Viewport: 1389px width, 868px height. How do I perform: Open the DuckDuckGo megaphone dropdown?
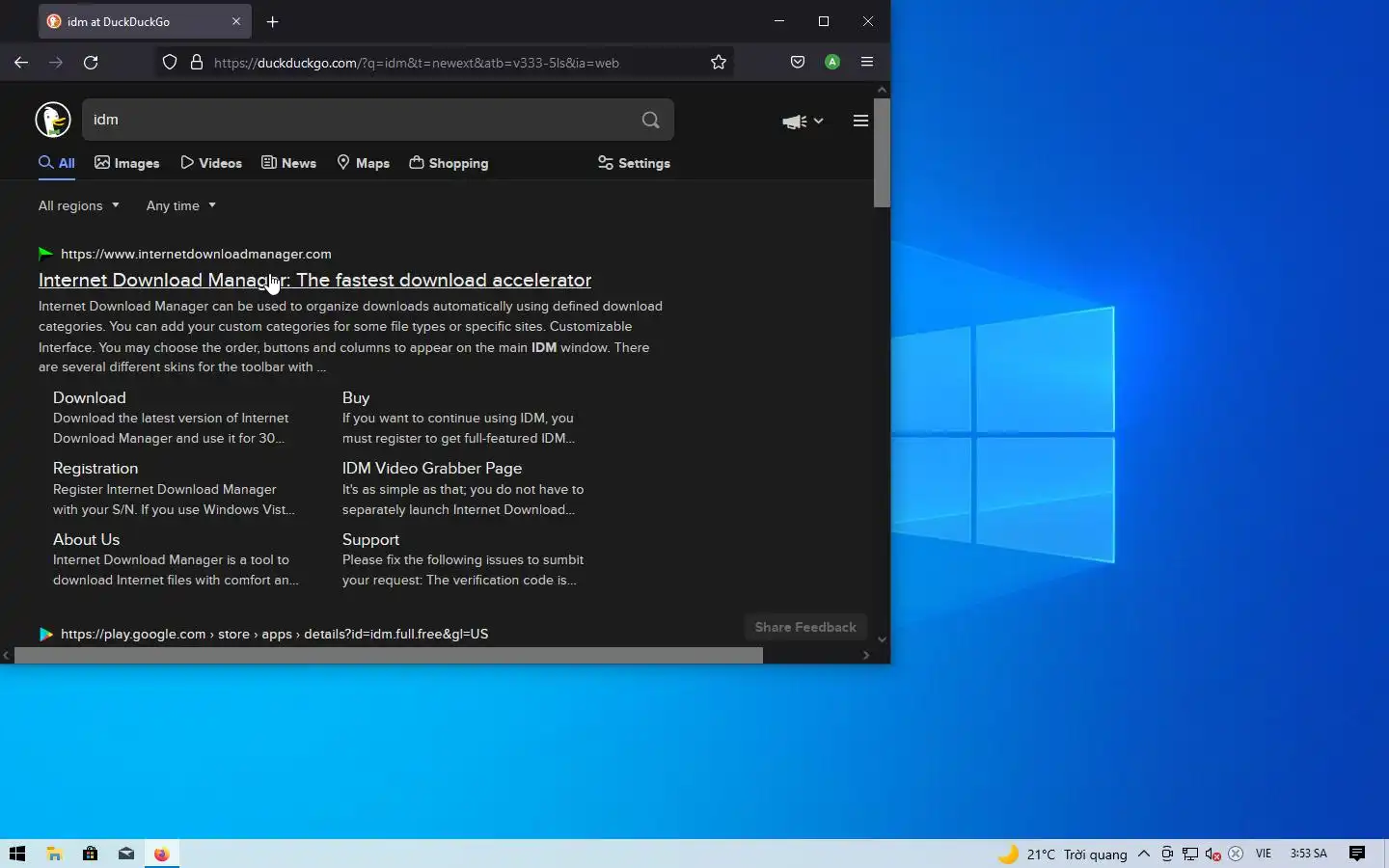803,121
